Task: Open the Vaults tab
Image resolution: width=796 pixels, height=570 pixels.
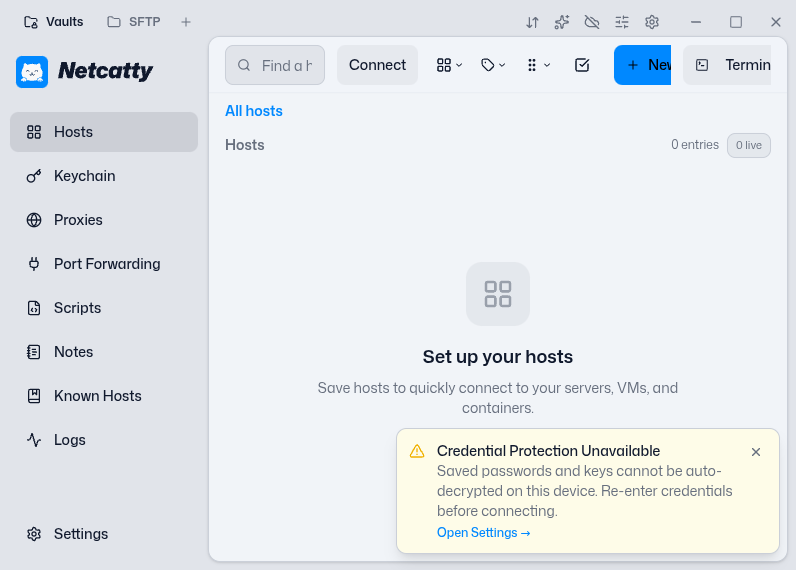Action: pyautogui.click(x=53, y=22)
